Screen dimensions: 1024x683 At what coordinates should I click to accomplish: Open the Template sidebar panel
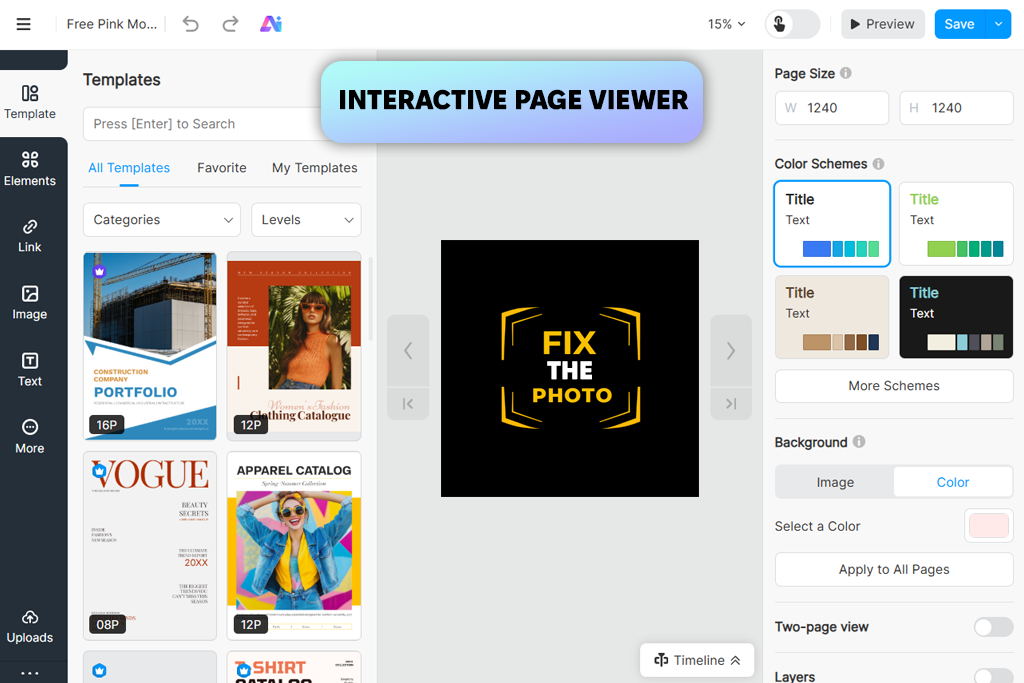[x=30, y=103]
